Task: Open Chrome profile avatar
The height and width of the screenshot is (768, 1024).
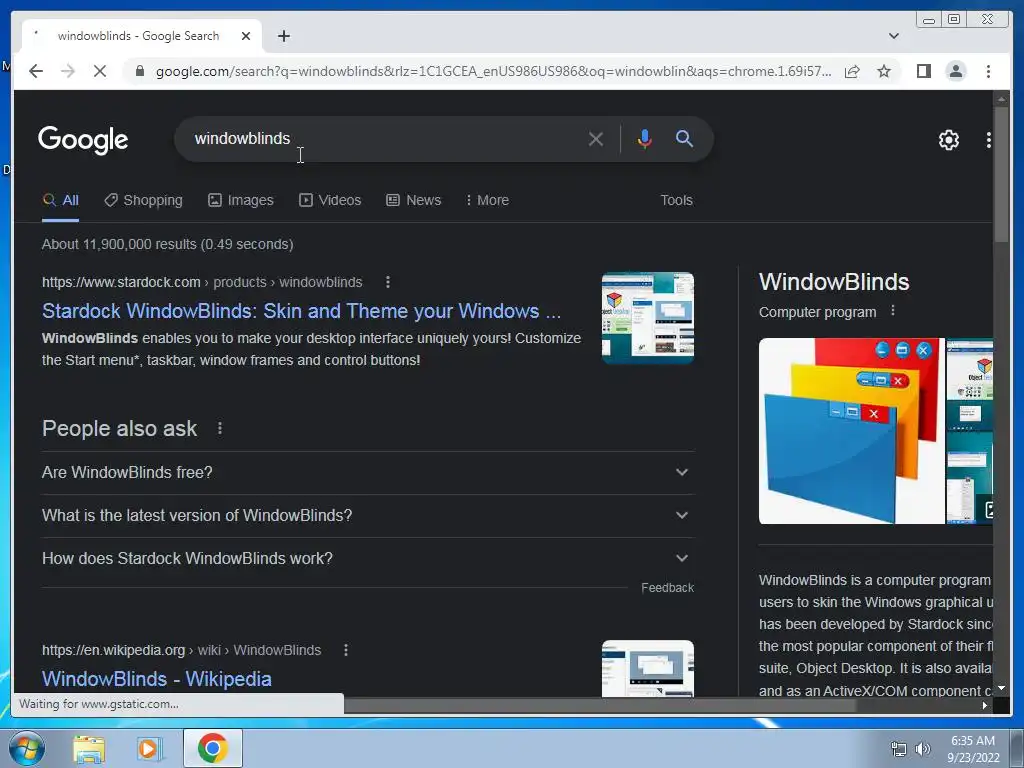Action: [x=955, y=71]
